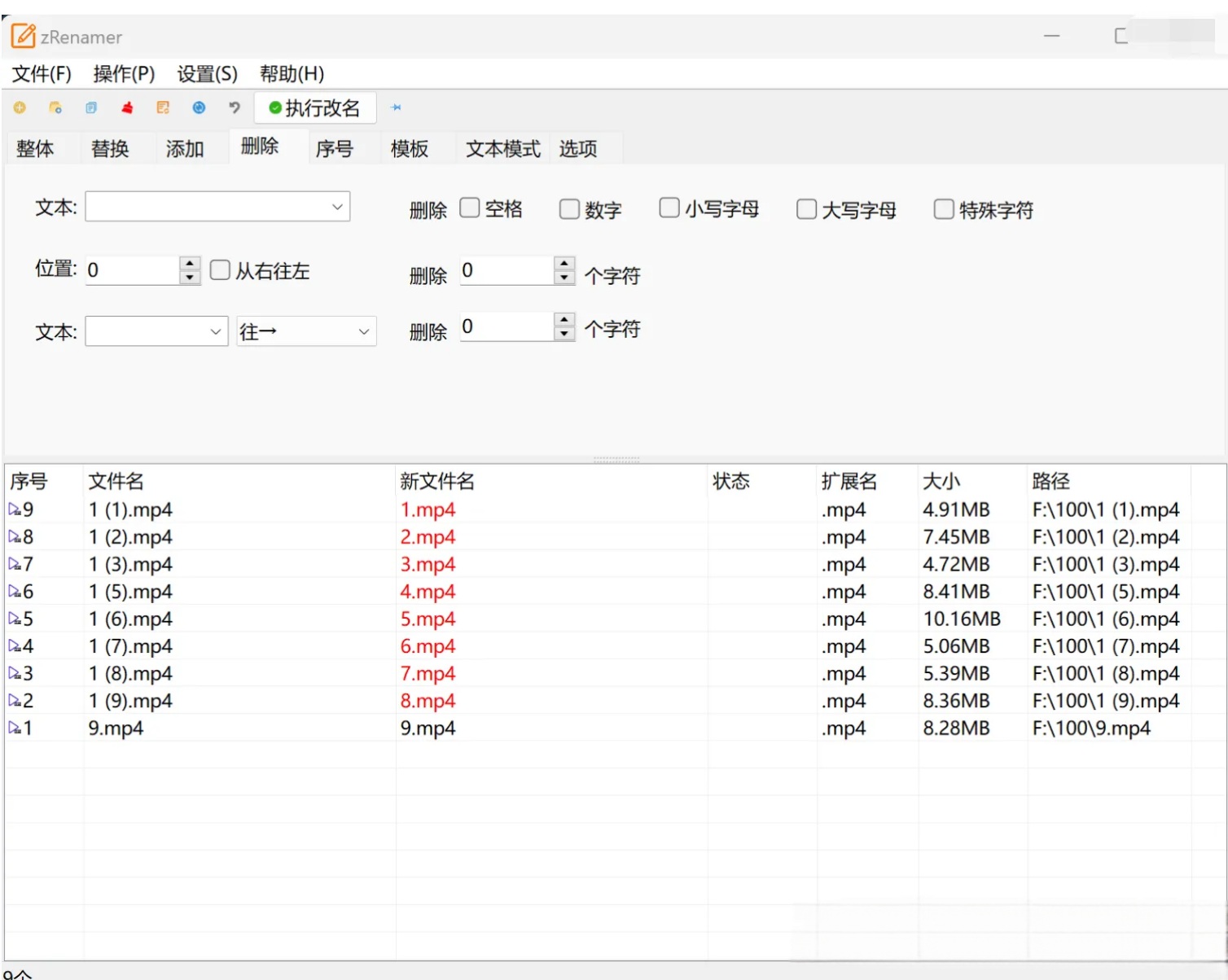Enable the 数字 delete checkbox

[x=569, y=209]
